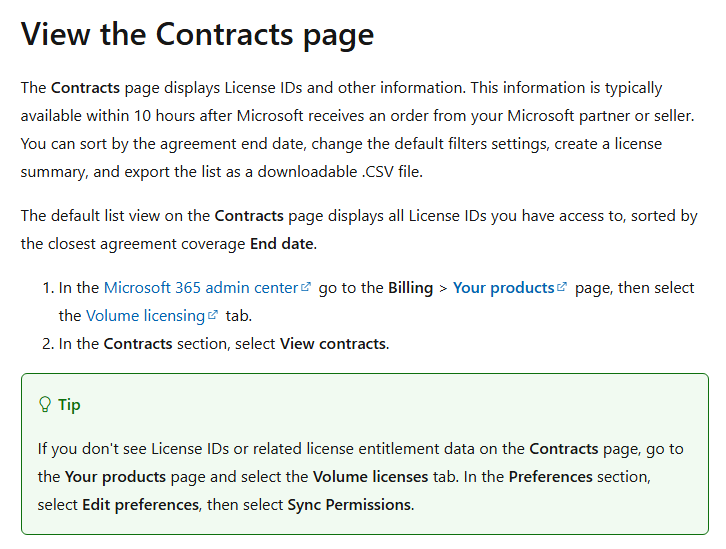Click the bold Preferences text in tip
This screenshot has height=549, width=726.
click(551, 476)
